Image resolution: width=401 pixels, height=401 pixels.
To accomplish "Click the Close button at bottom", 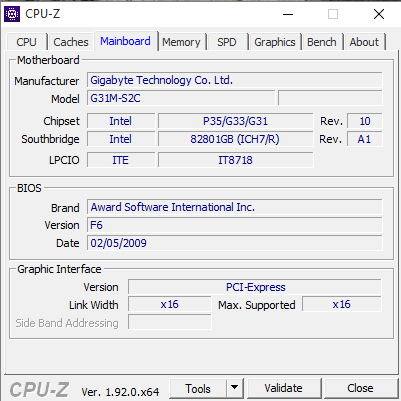I will click(x=360, y=388).
